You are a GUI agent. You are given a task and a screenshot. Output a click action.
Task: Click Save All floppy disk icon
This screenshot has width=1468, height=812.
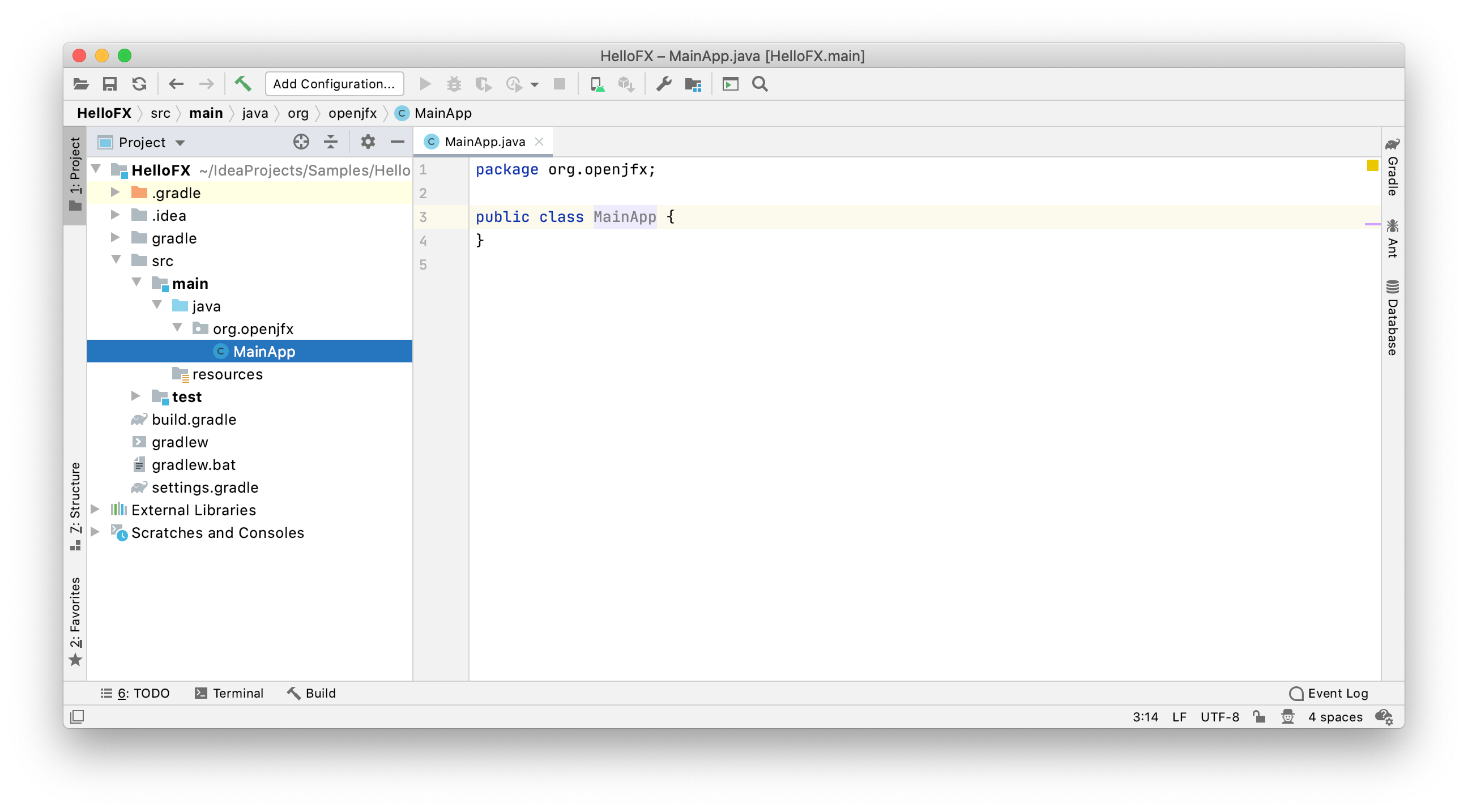(x=109, y=84)
